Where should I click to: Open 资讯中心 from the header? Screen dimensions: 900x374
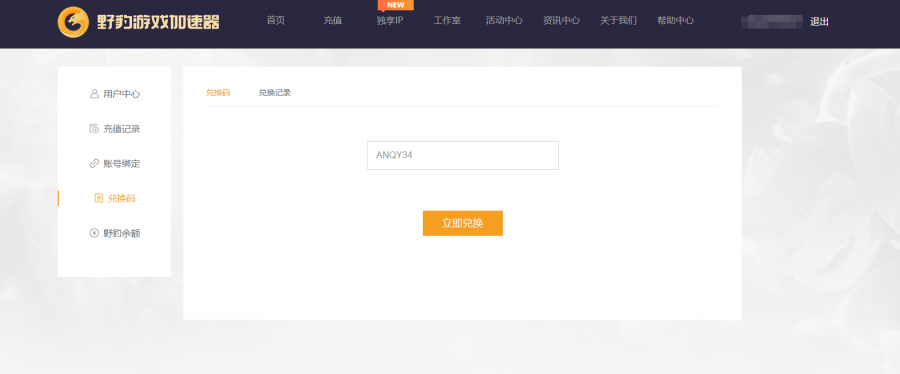[561, 21]
